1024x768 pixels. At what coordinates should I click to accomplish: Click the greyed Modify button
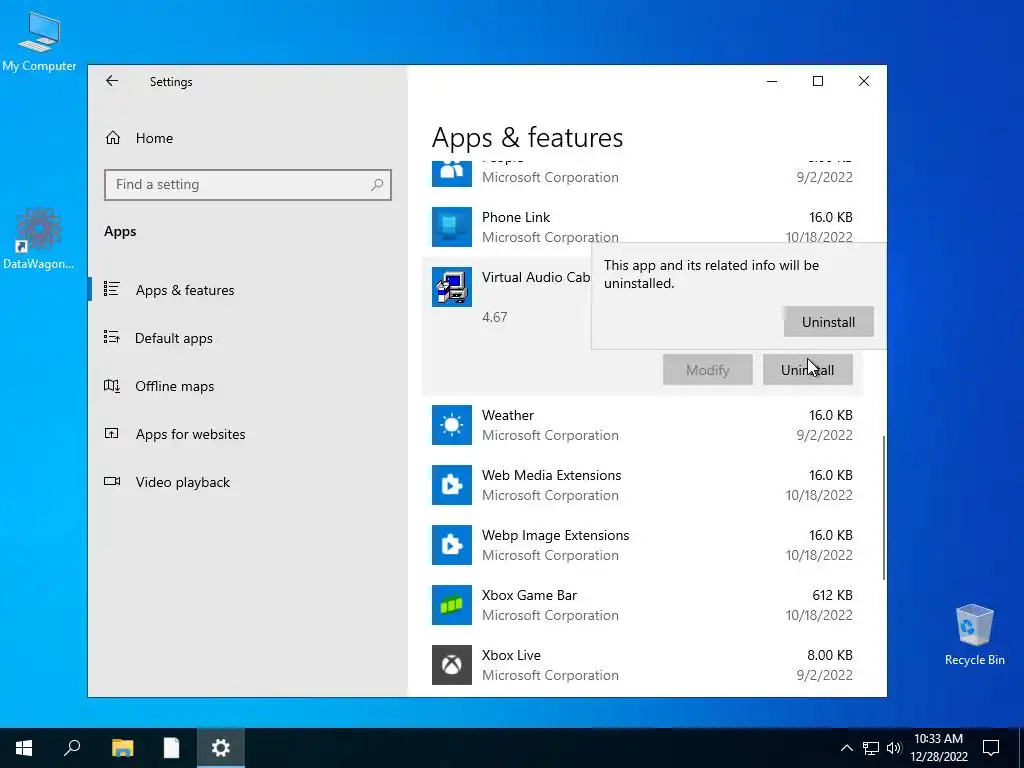[708, 370]
